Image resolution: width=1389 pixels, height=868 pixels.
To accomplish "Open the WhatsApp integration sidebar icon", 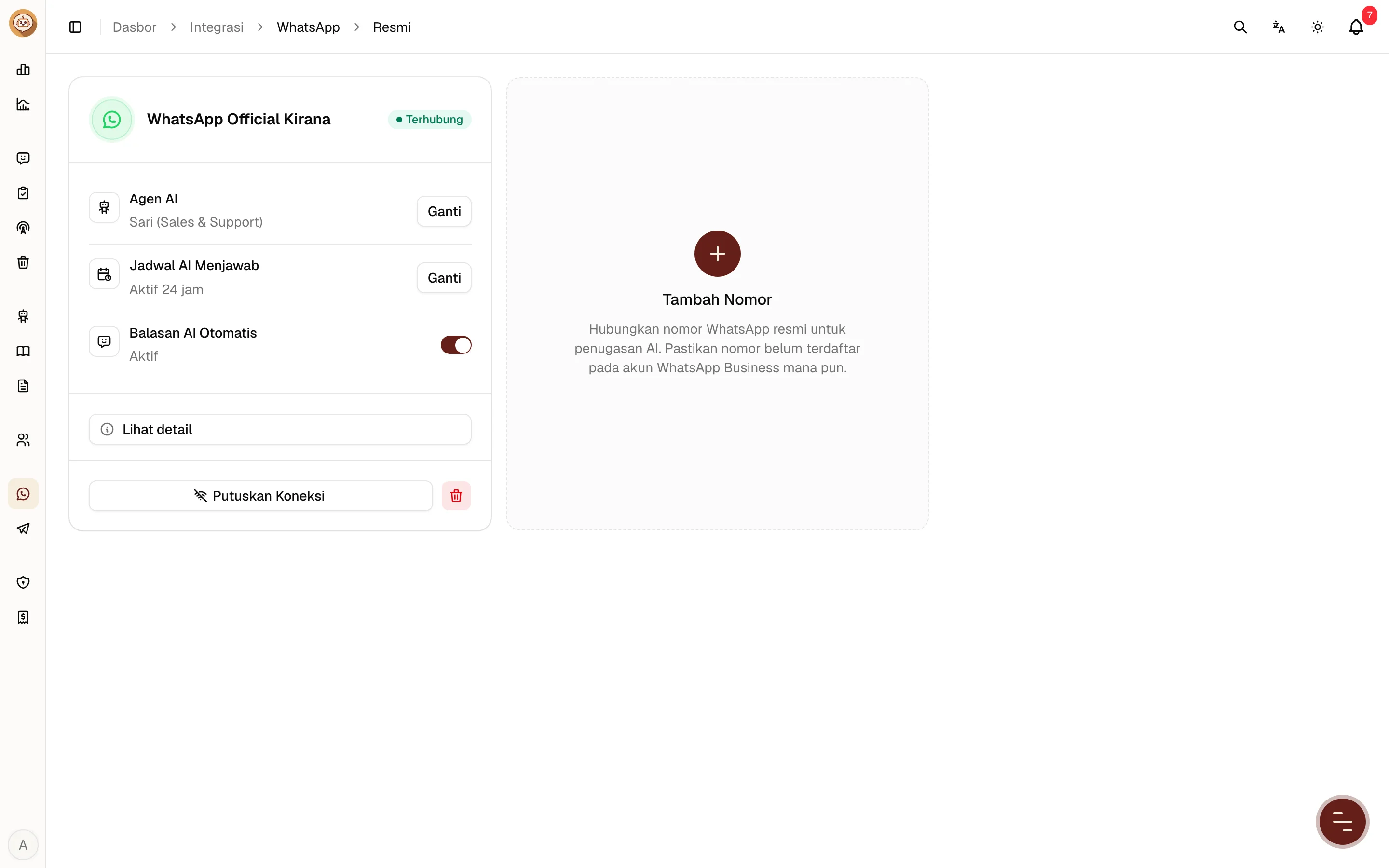I will (x=23, y=494).
